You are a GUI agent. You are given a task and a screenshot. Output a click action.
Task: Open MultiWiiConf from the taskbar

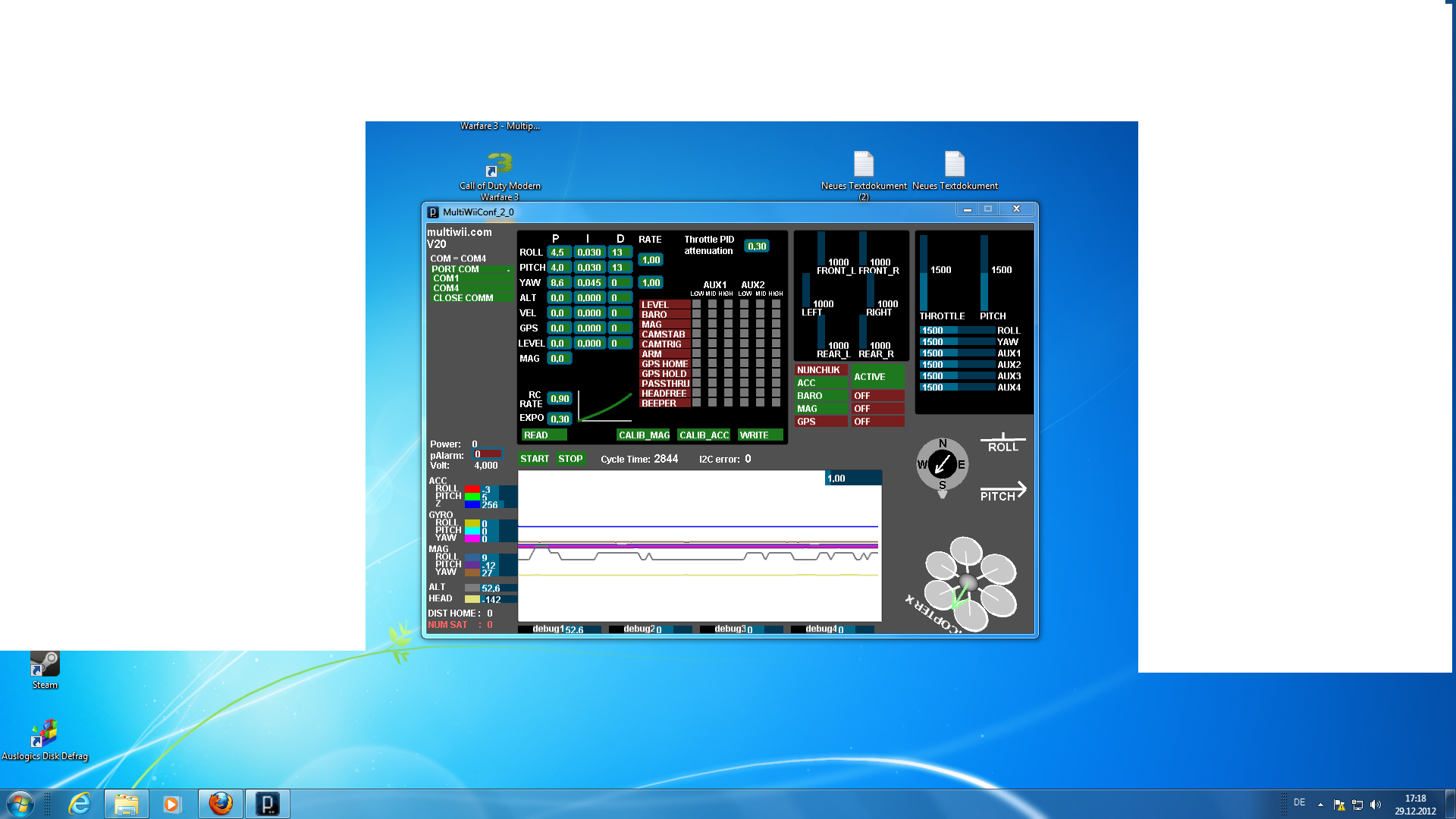pos(267,803)
